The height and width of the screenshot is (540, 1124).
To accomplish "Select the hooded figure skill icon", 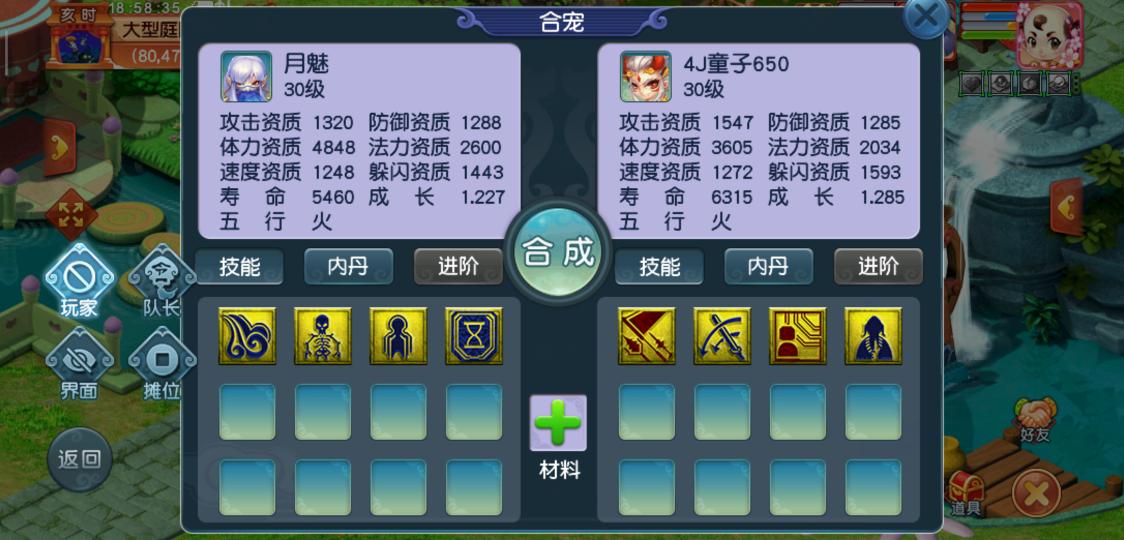I will [x=873, y=336].
